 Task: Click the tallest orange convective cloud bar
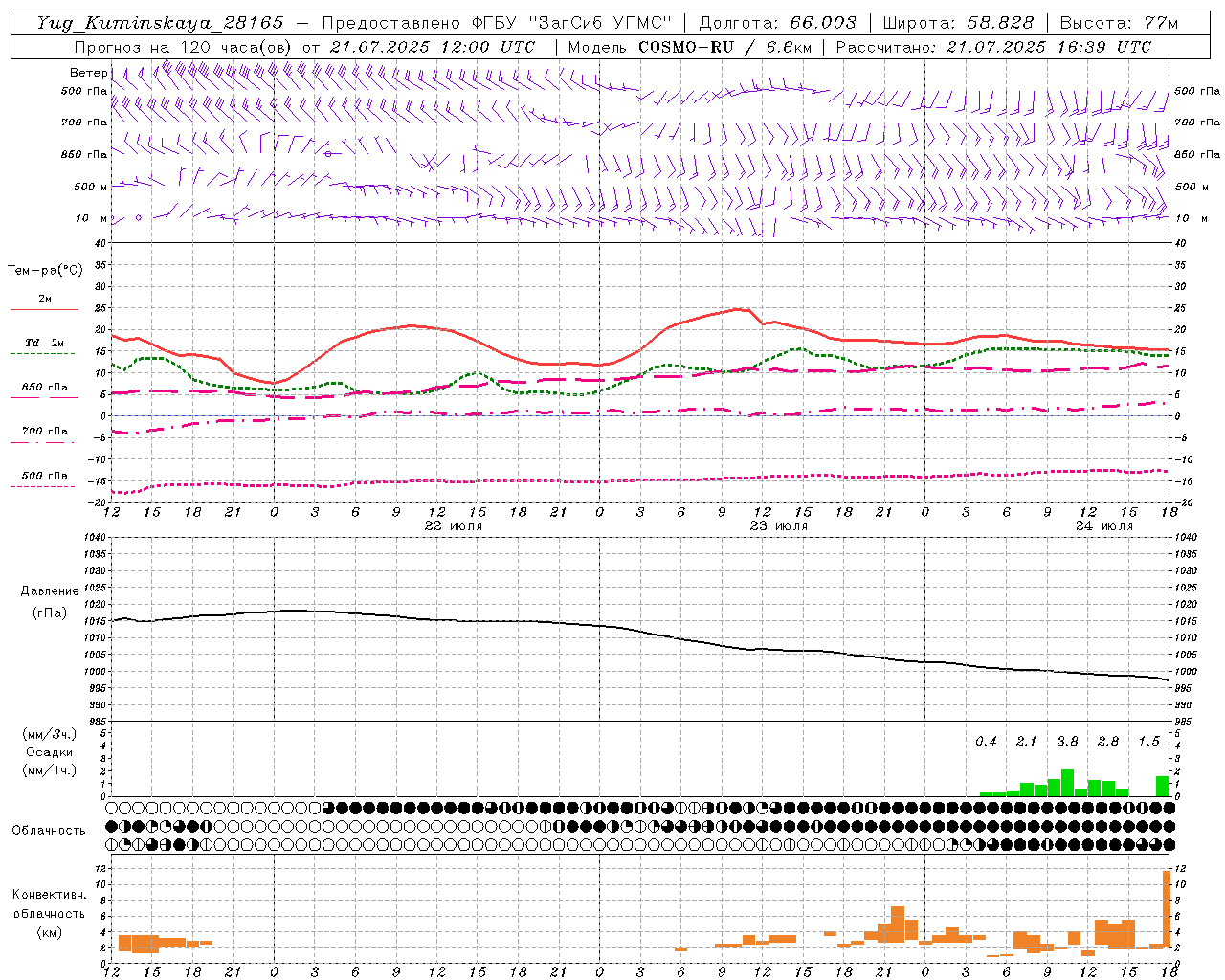pyautogui.click(x=1167, y=908)
